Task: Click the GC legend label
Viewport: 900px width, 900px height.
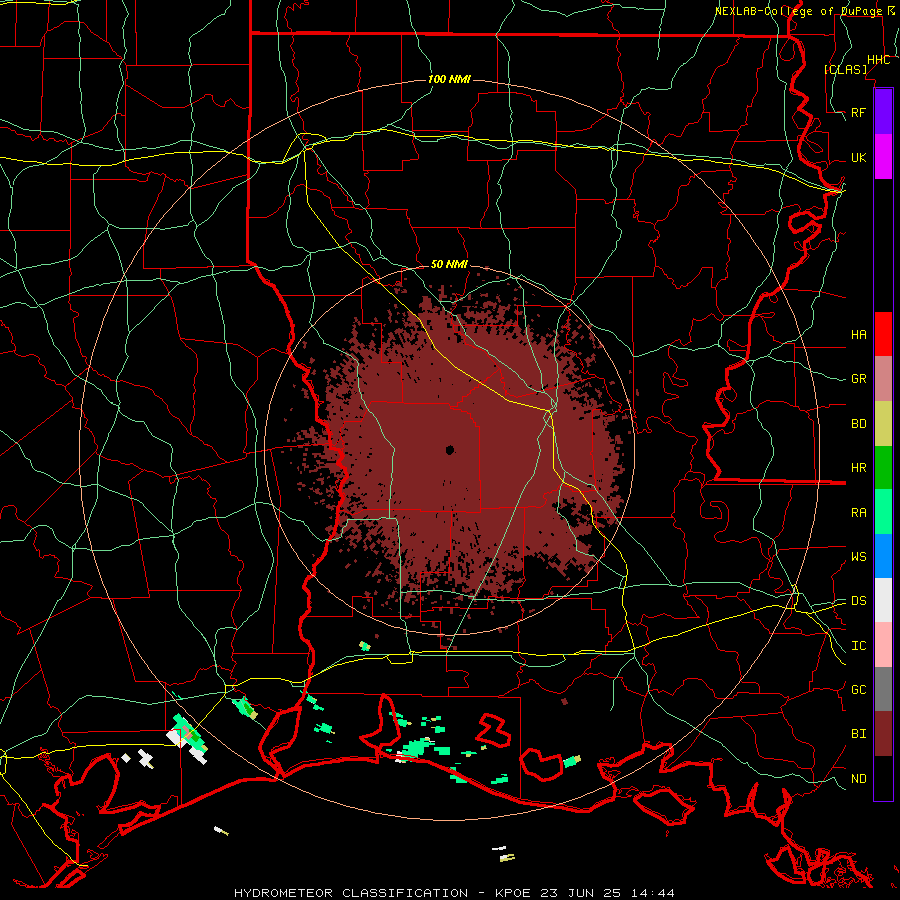Action: tap(858, 690)
